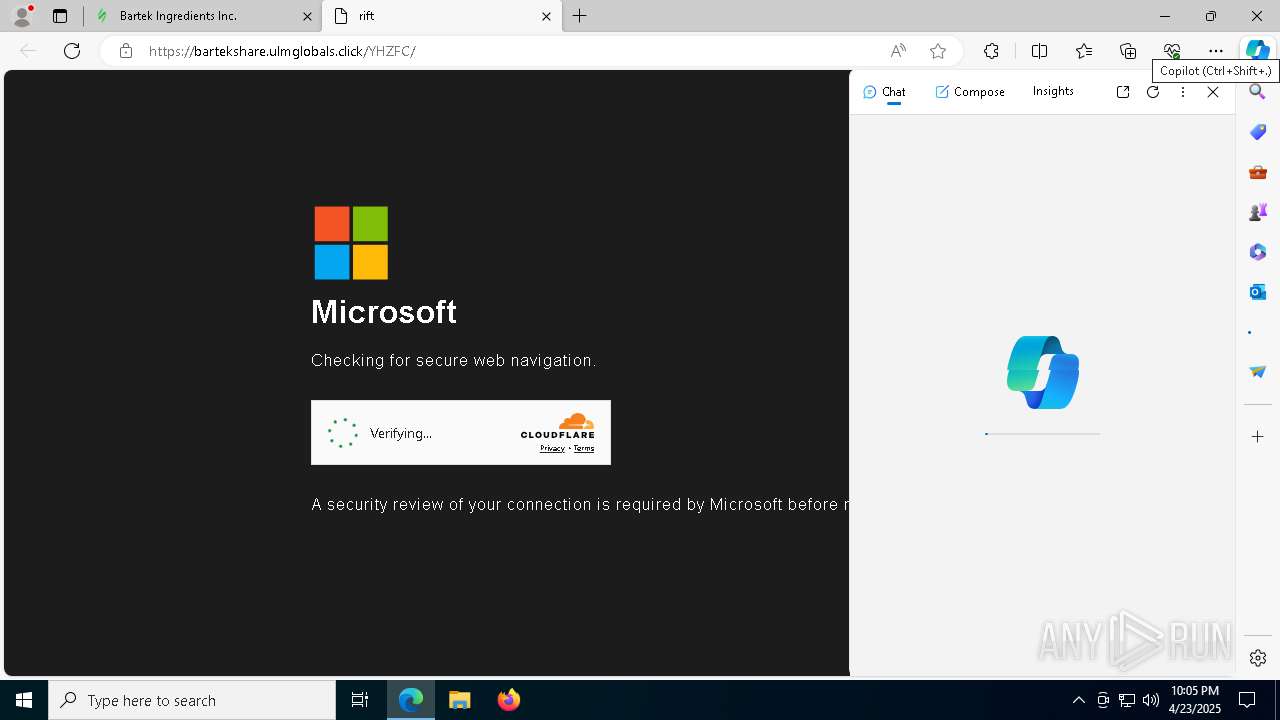
Task: Go back to previous page
Action: 28,51
